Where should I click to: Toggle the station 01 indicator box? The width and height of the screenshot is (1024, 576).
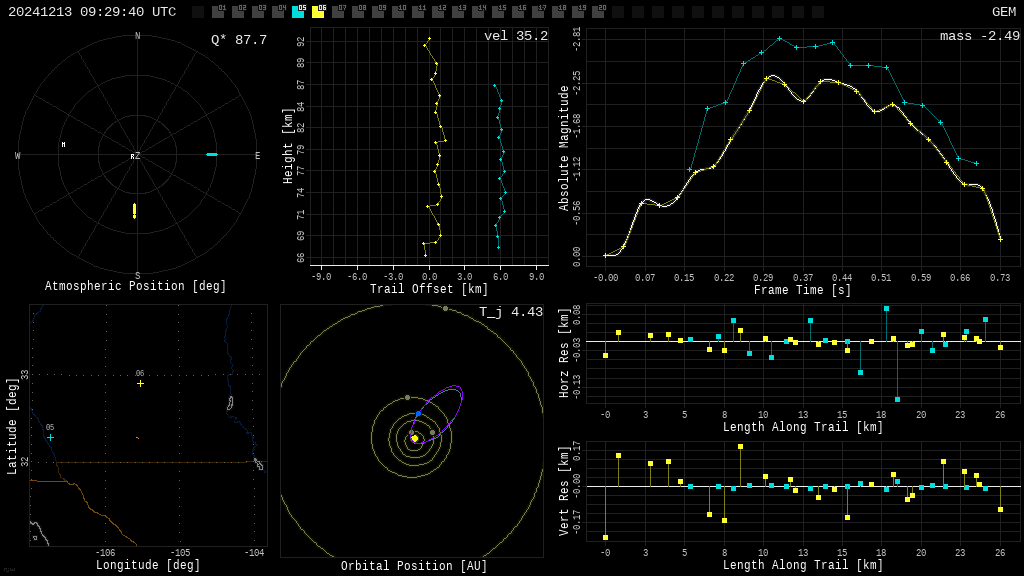pyautogui.click(x=218, y=12)
